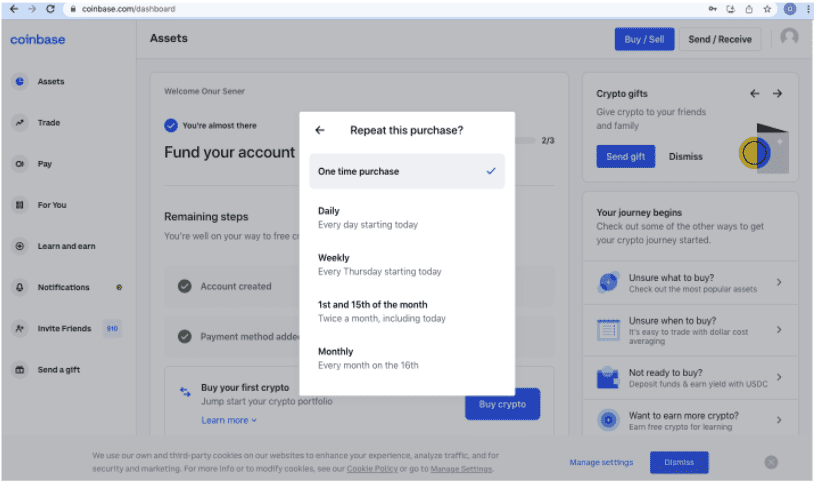Viewport: 815px width, 484px height.
Task: Select One time purchase option
Action: point(407,171)
